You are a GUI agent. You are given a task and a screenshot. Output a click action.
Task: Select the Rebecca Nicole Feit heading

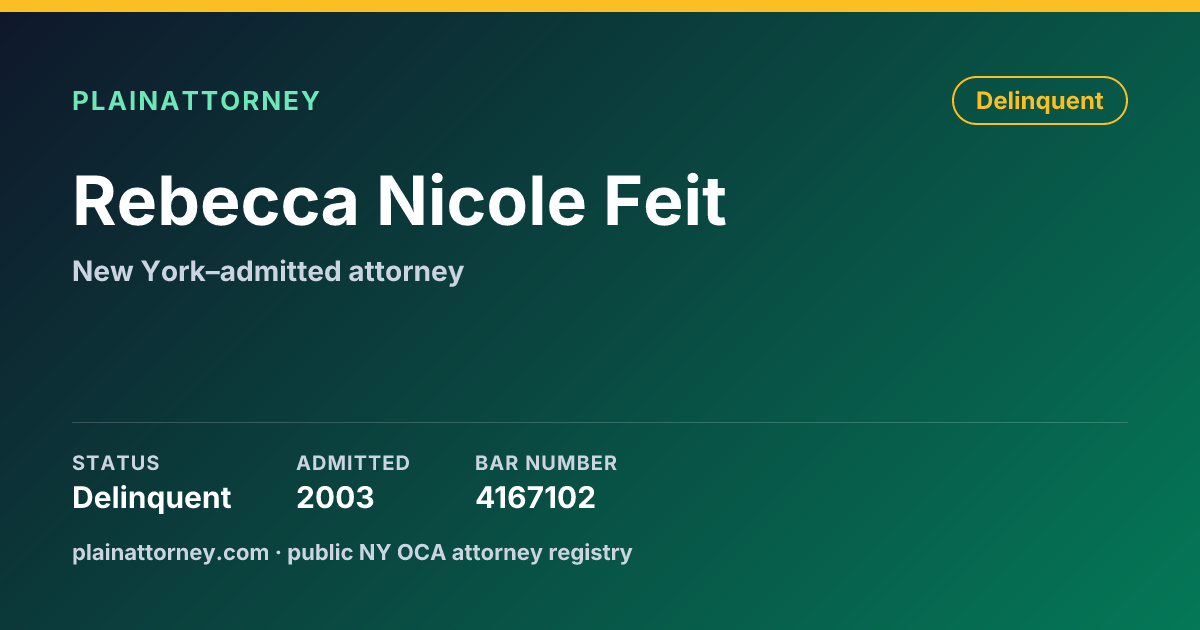[399, 201]
